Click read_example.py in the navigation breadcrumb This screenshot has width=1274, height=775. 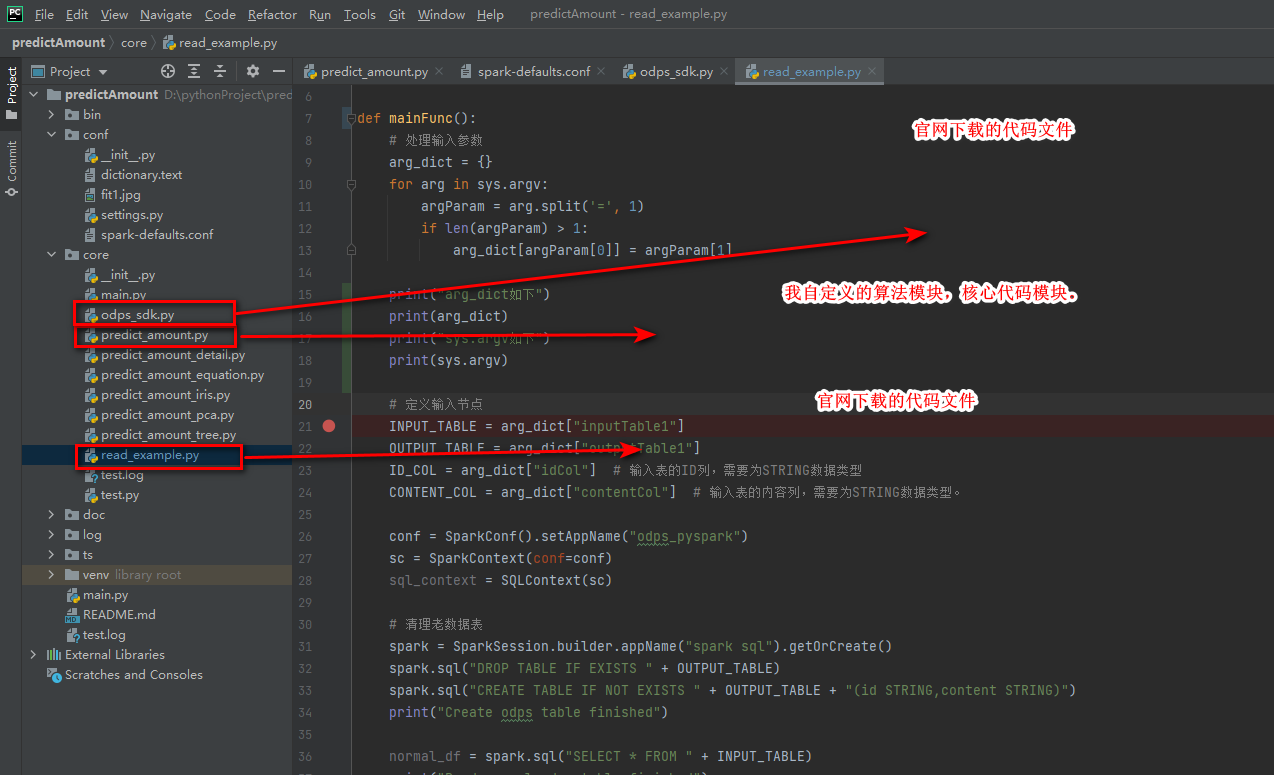pos(220,43)
